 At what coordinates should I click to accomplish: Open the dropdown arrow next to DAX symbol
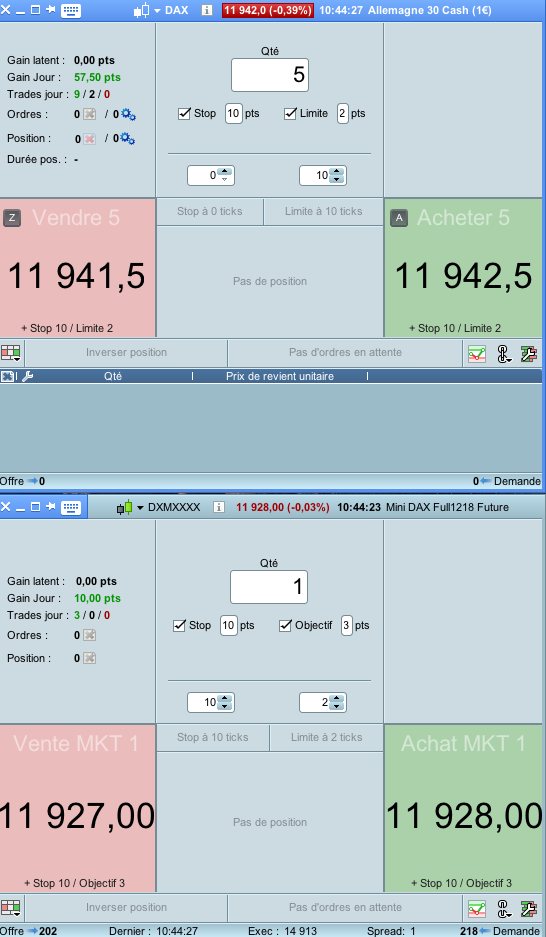pyautogui.click(x=157, y=11)
